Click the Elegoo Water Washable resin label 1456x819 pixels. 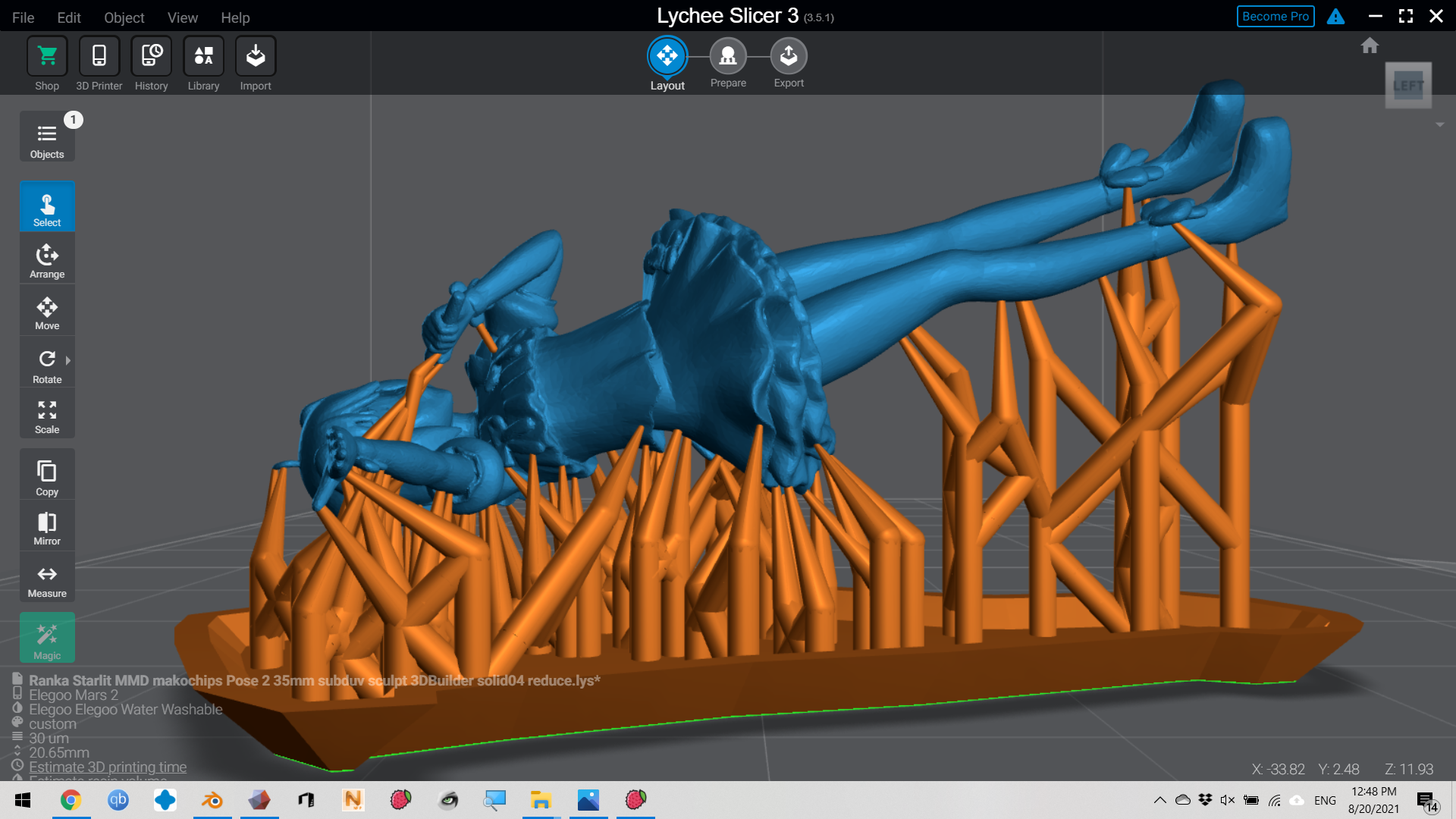pos(126,709)
